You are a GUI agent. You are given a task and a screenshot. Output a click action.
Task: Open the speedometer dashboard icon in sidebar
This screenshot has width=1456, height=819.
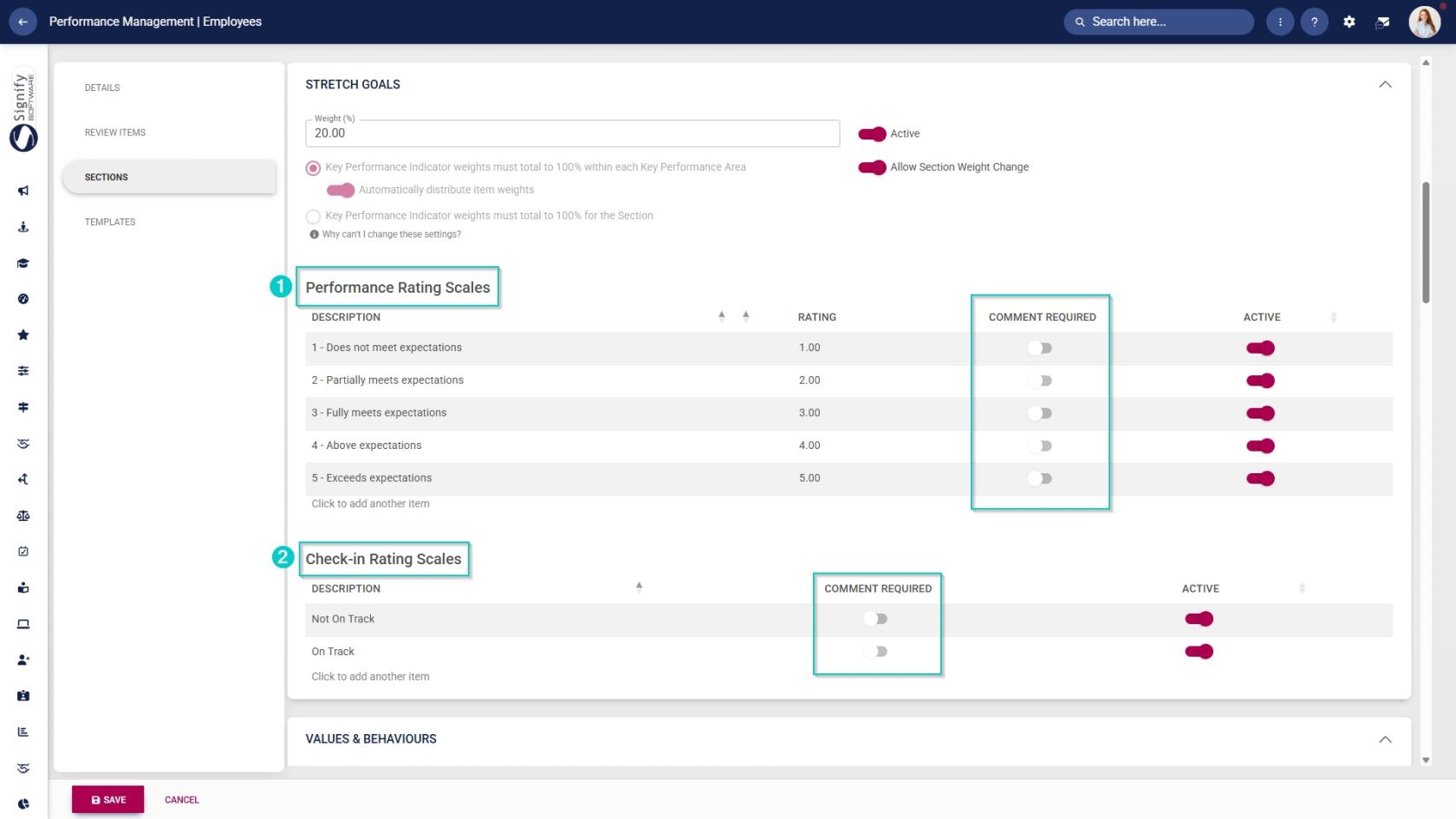click(x=23, y=299)
